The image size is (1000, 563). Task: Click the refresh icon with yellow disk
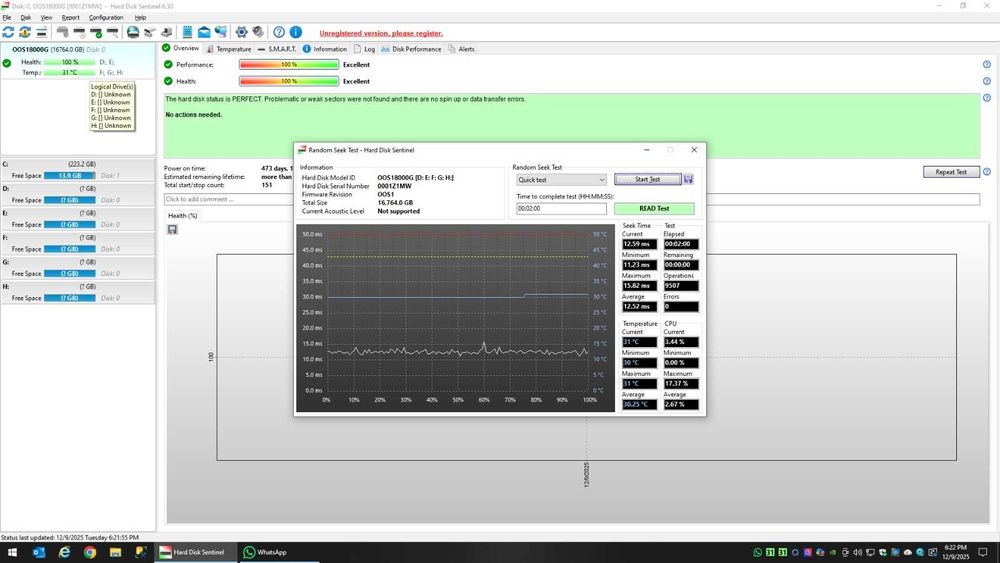pos(25,32)
